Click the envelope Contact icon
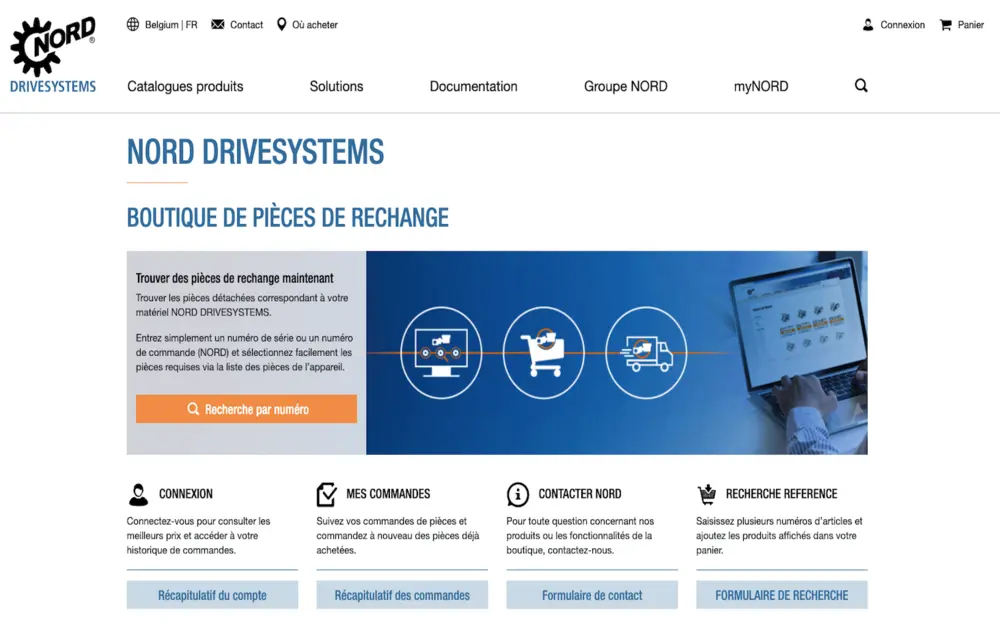Viewport: 1000px width, 629px height. pos(218,25)
